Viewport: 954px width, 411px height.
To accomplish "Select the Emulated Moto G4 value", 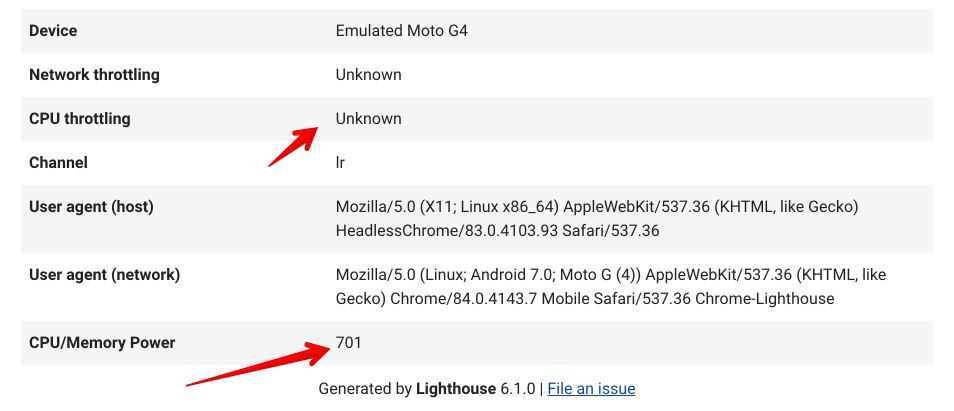I will [x=402, y=30].
